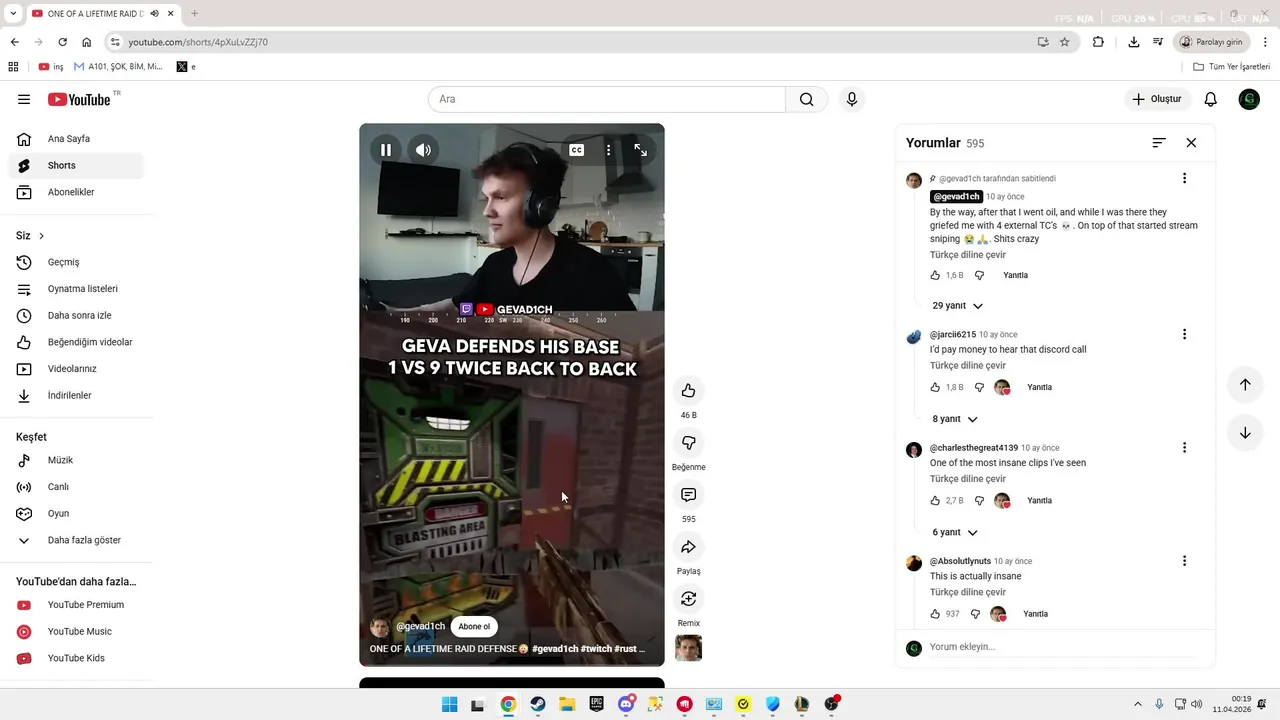Subscribe with the Abone ol button

tap(474, 627)
